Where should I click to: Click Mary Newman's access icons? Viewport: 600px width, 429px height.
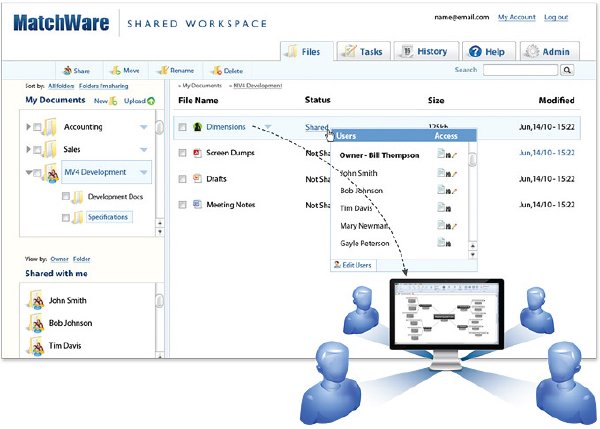pos(447,225)
